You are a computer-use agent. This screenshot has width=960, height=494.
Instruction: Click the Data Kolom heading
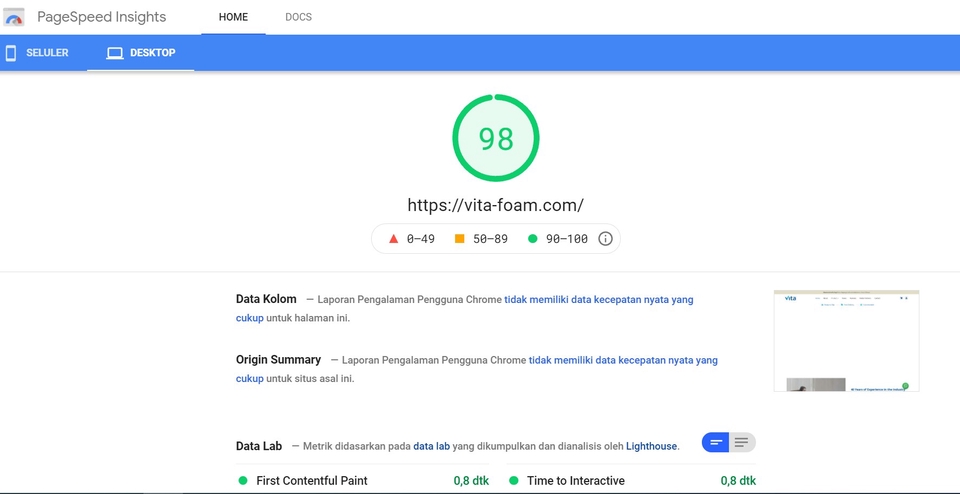point(266,299)
